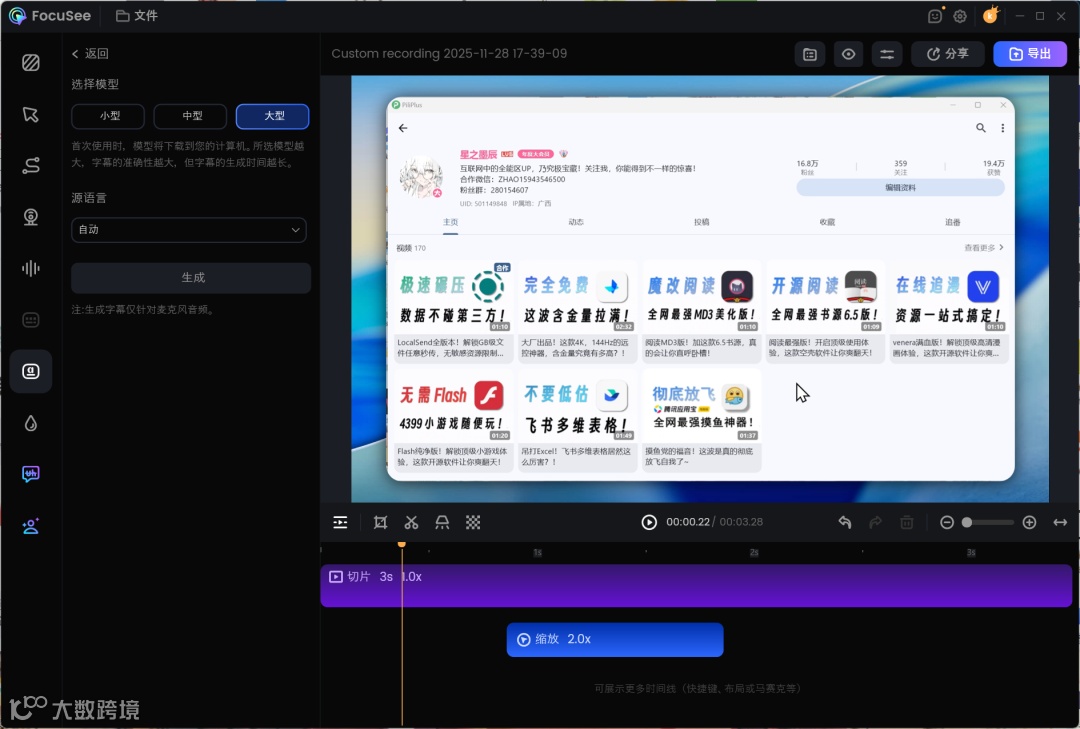
Task: Open the watermark droplet sidebar icon
Action: click(30, 423)
